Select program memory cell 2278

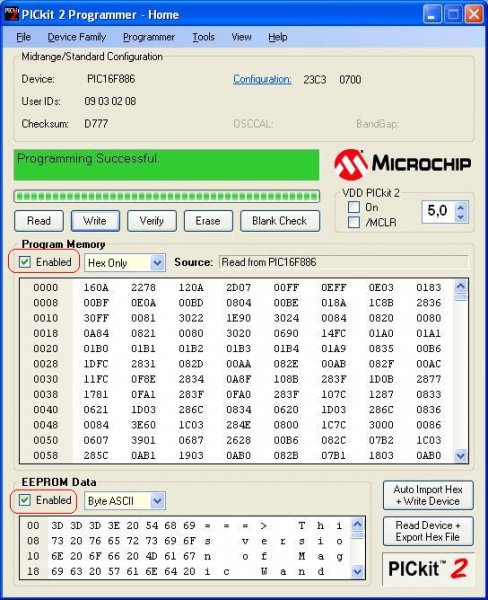[x=144, y=287]
